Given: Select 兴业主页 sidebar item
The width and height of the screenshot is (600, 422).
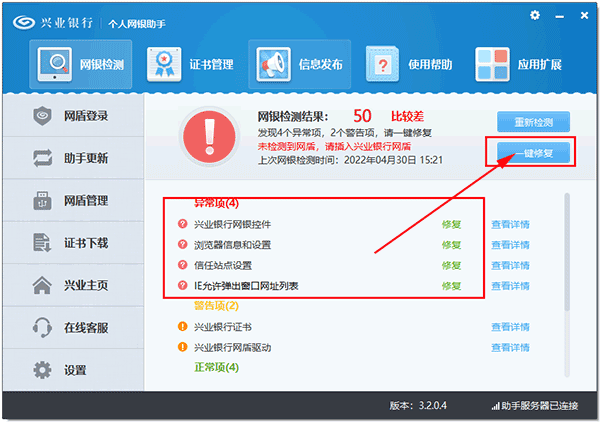Looking at the screenshot, I should [73, 285].
